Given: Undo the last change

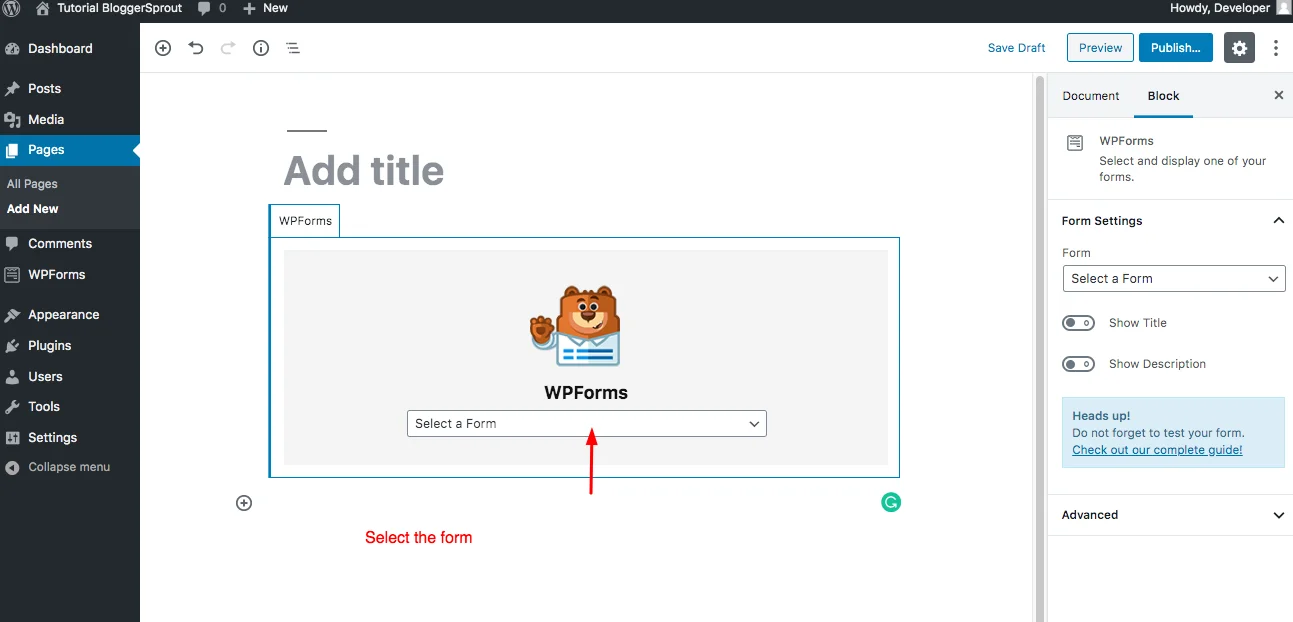Looking at the screenshot, I should point(196,48).
